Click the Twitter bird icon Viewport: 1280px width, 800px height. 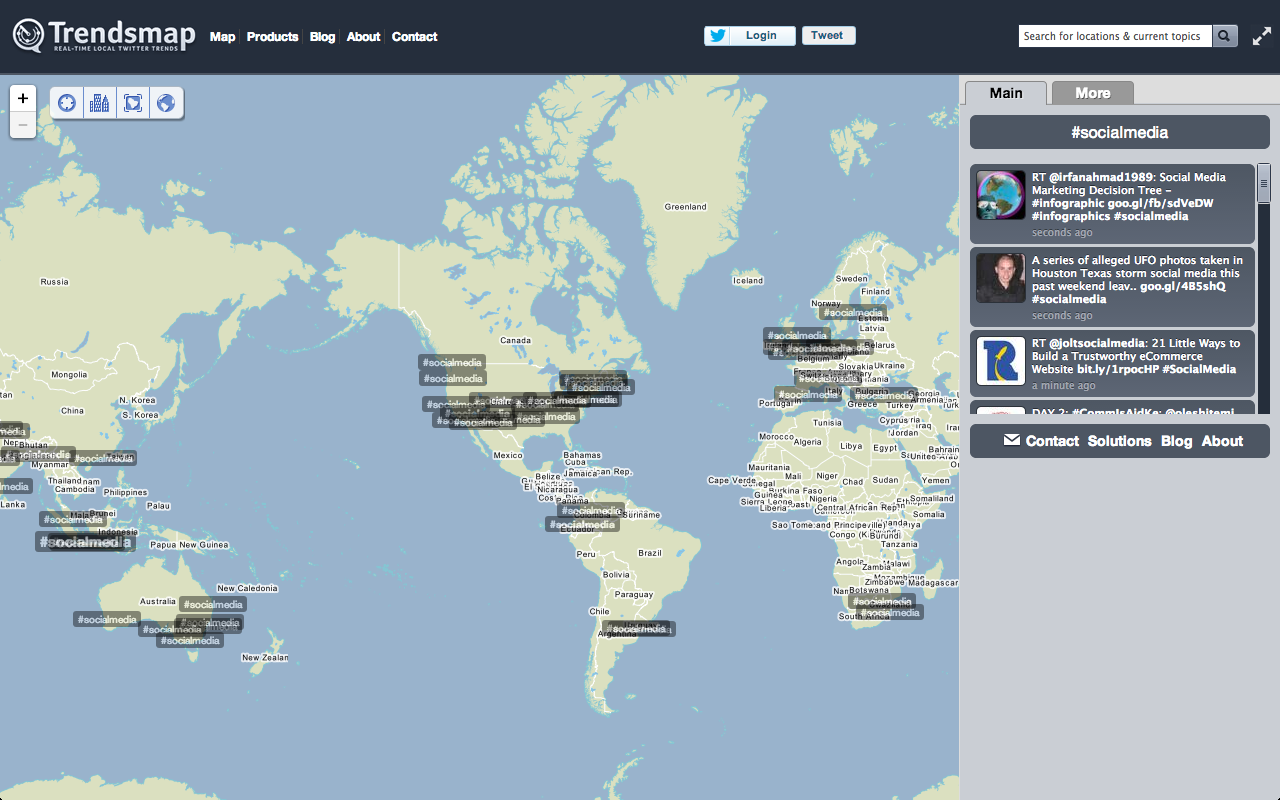(716, 36)
